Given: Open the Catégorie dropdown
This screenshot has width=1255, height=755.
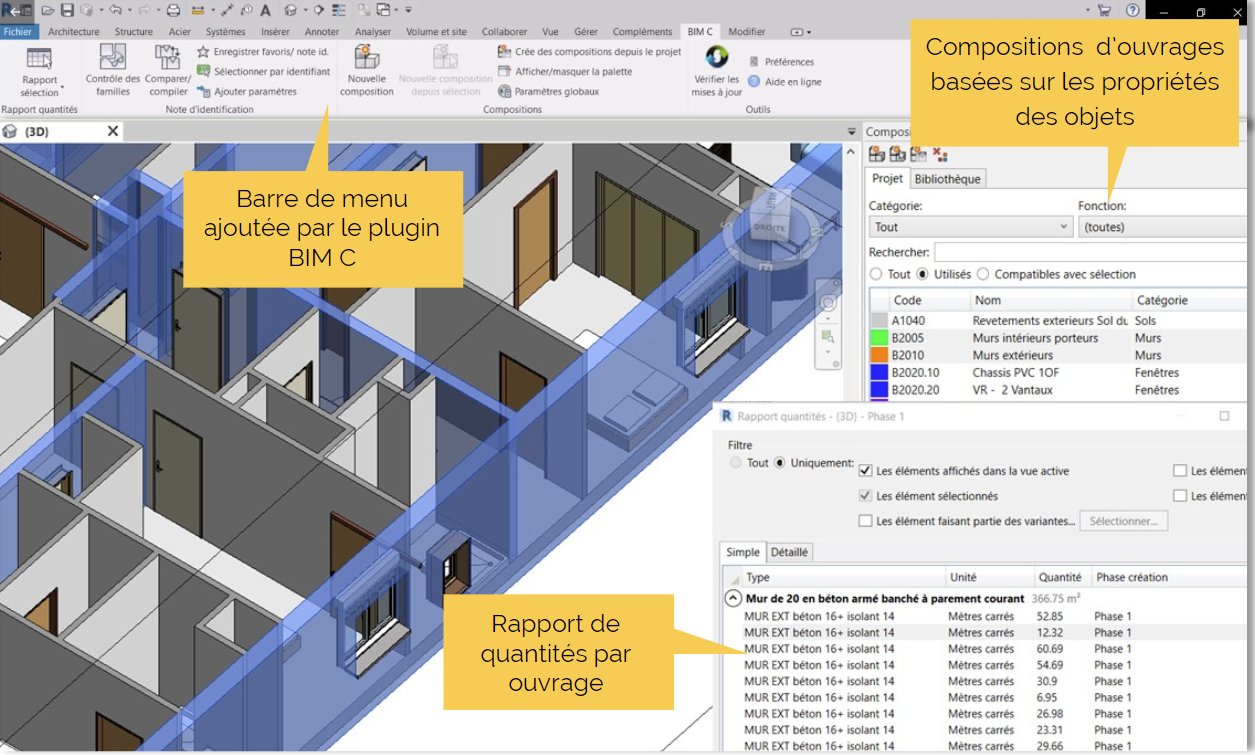Looking at the screenshot, I should [x=970, y=227].
